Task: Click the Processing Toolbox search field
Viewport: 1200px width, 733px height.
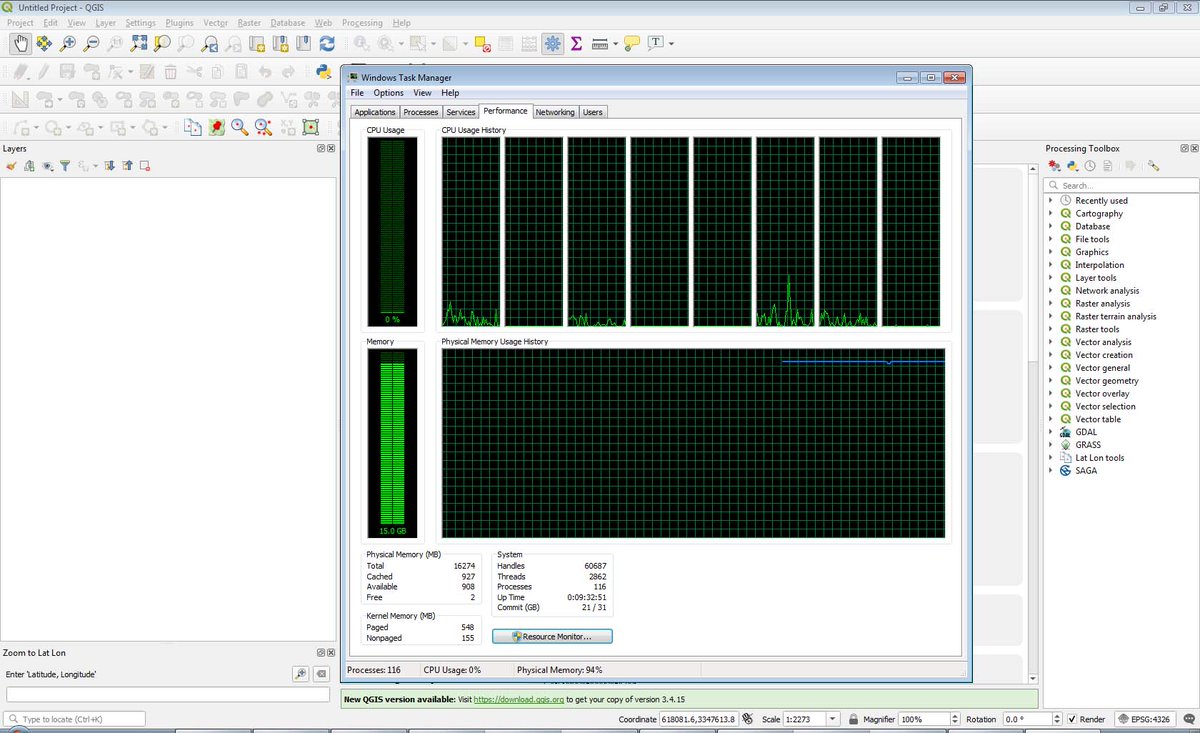Action: point(1121,185)
